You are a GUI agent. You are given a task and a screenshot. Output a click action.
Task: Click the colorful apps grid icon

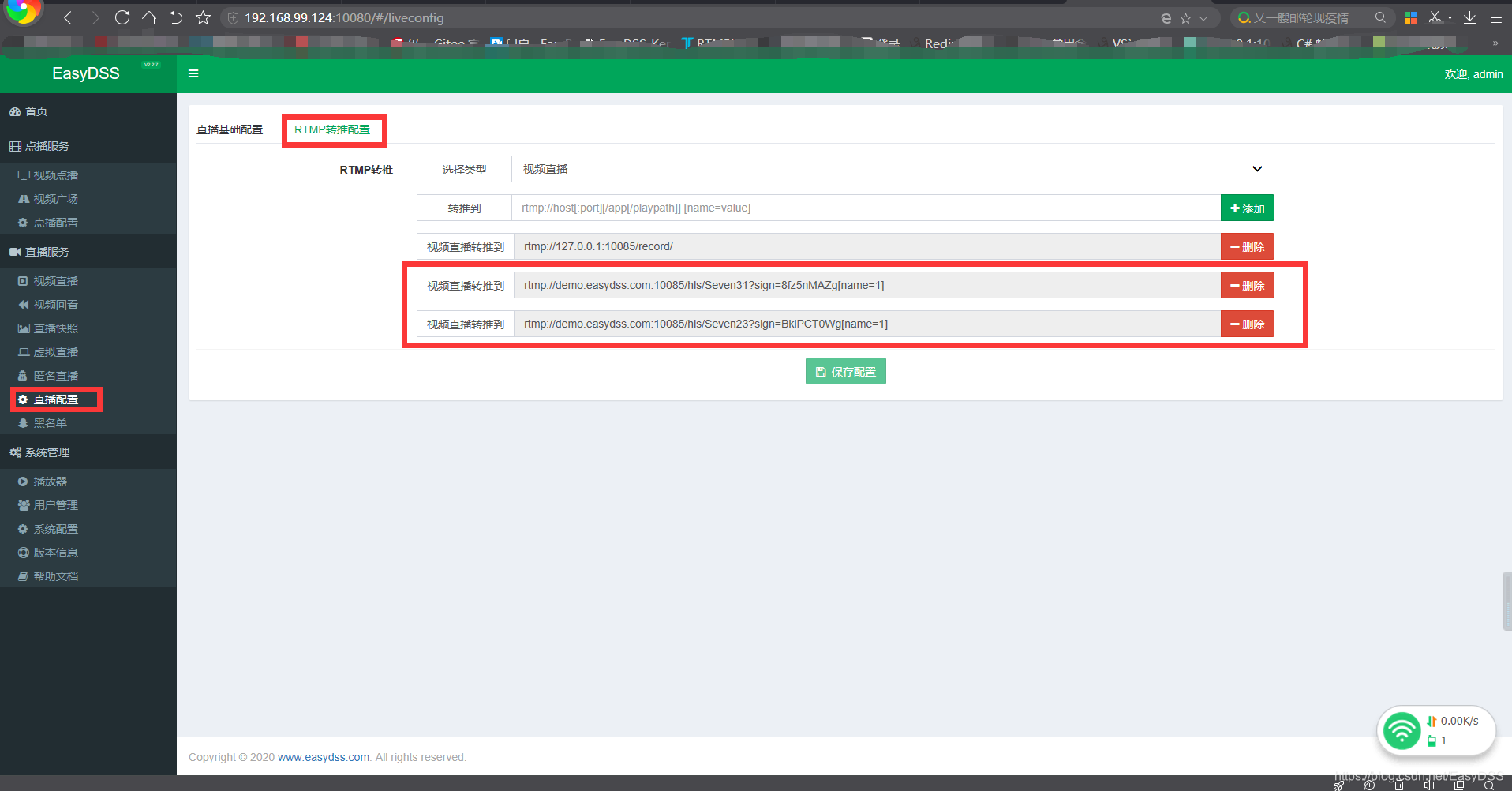click(x=1410, y=17)
